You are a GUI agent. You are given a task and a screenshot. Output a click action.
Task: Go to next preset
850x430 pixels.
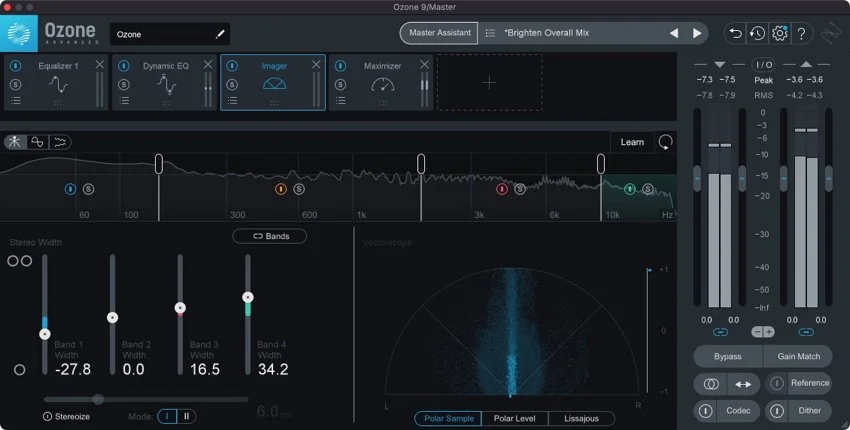(697, 33)
